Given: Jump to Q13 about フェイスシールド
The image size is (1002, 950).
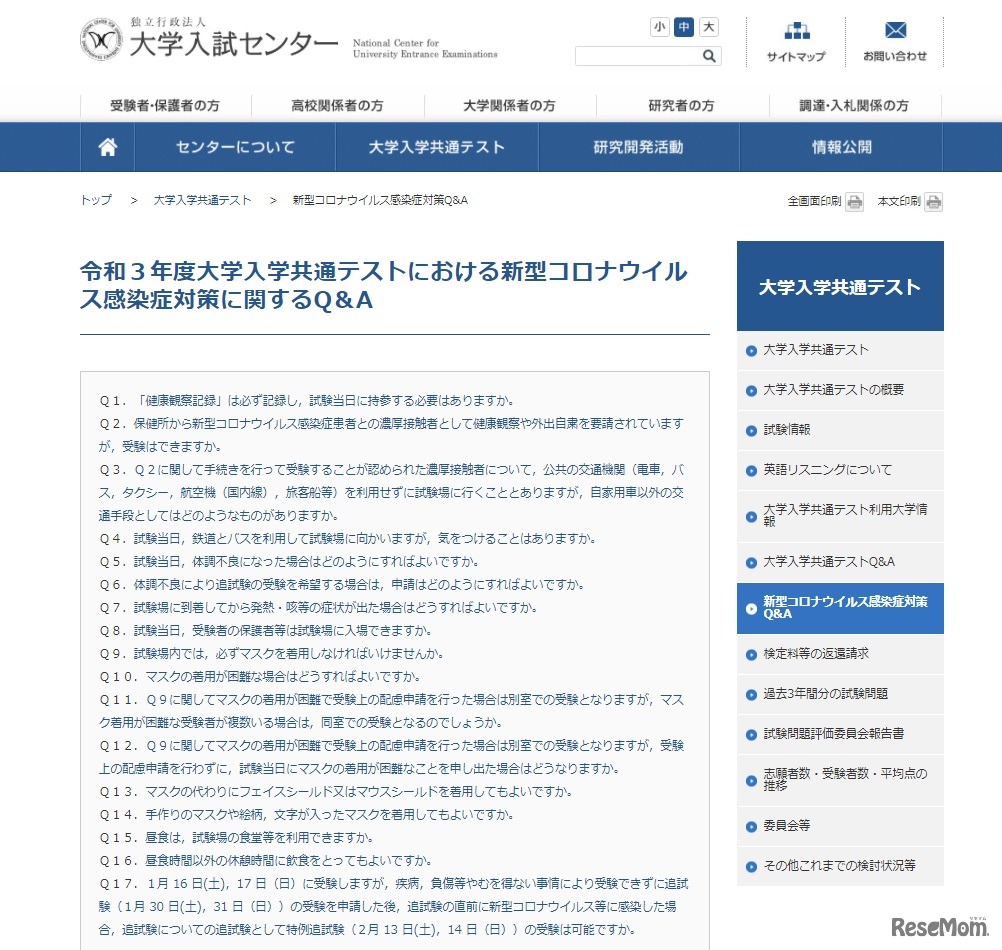Looking at the screenshot, I should pos(336,792).
